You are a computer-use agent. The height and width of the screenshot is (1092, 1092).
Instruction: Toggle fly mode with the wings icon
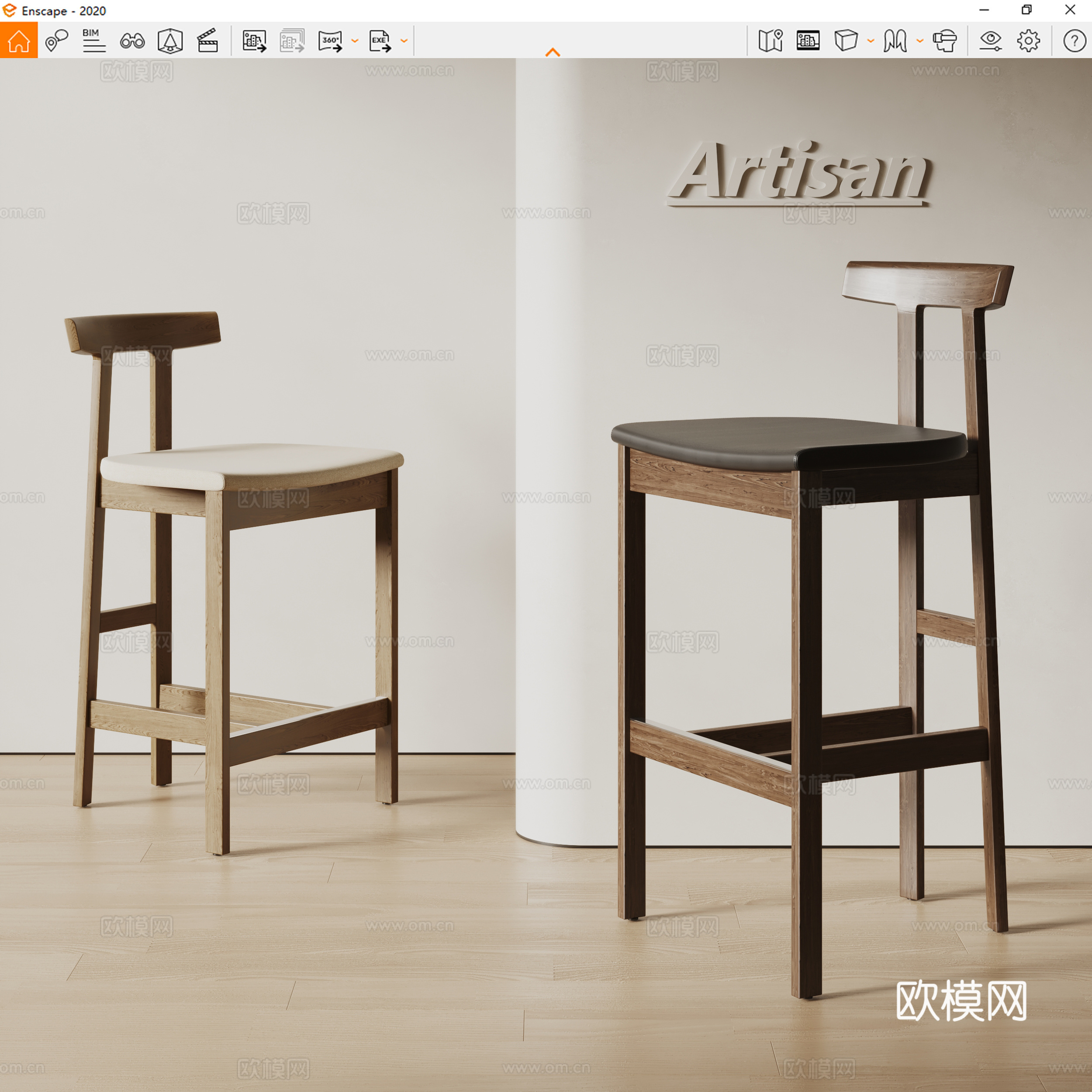(x=896, y=41)
